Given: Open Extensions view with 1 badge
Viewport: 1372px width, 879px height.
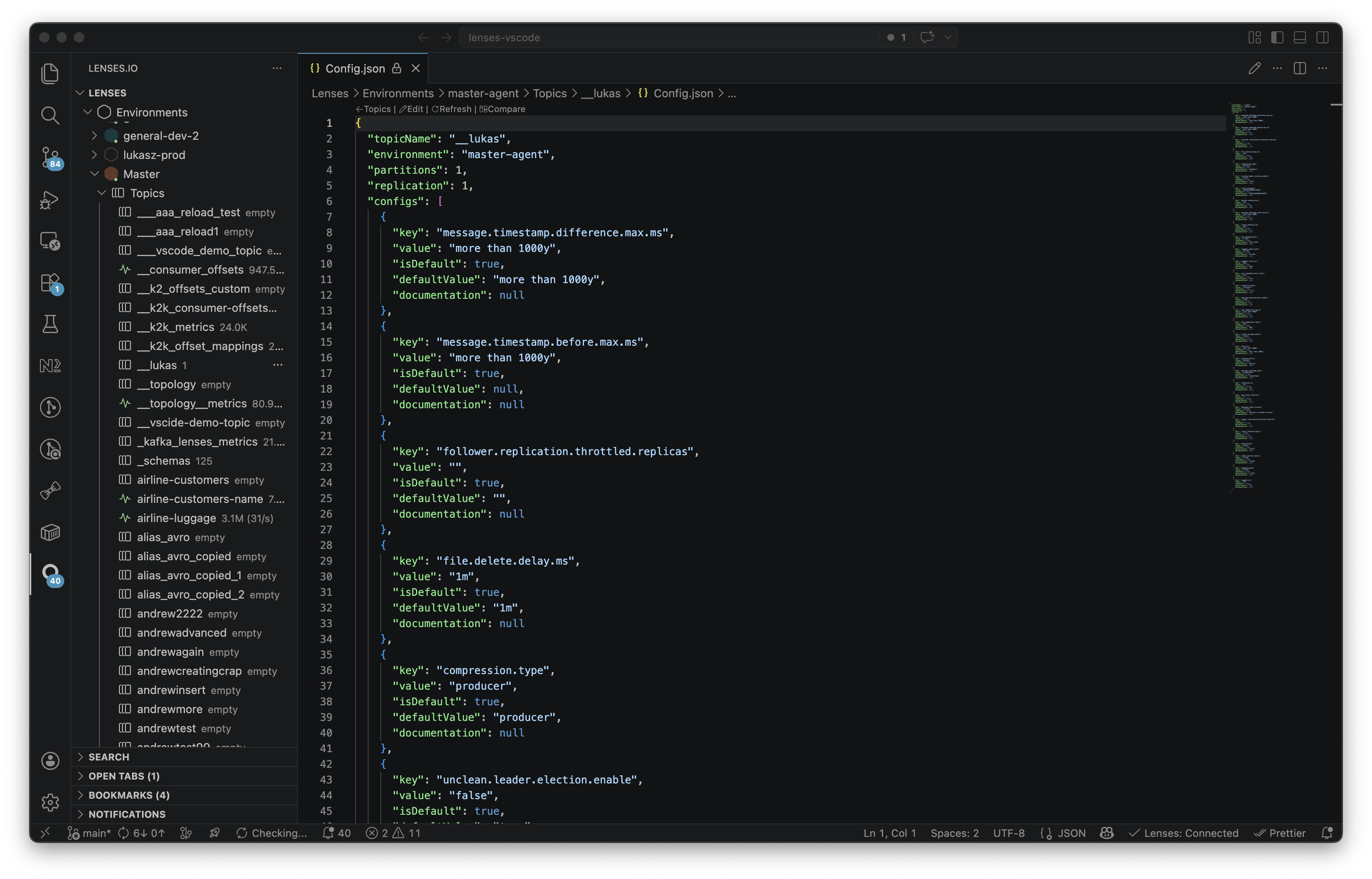Looking at the screenshot, I should click(50, 283).
